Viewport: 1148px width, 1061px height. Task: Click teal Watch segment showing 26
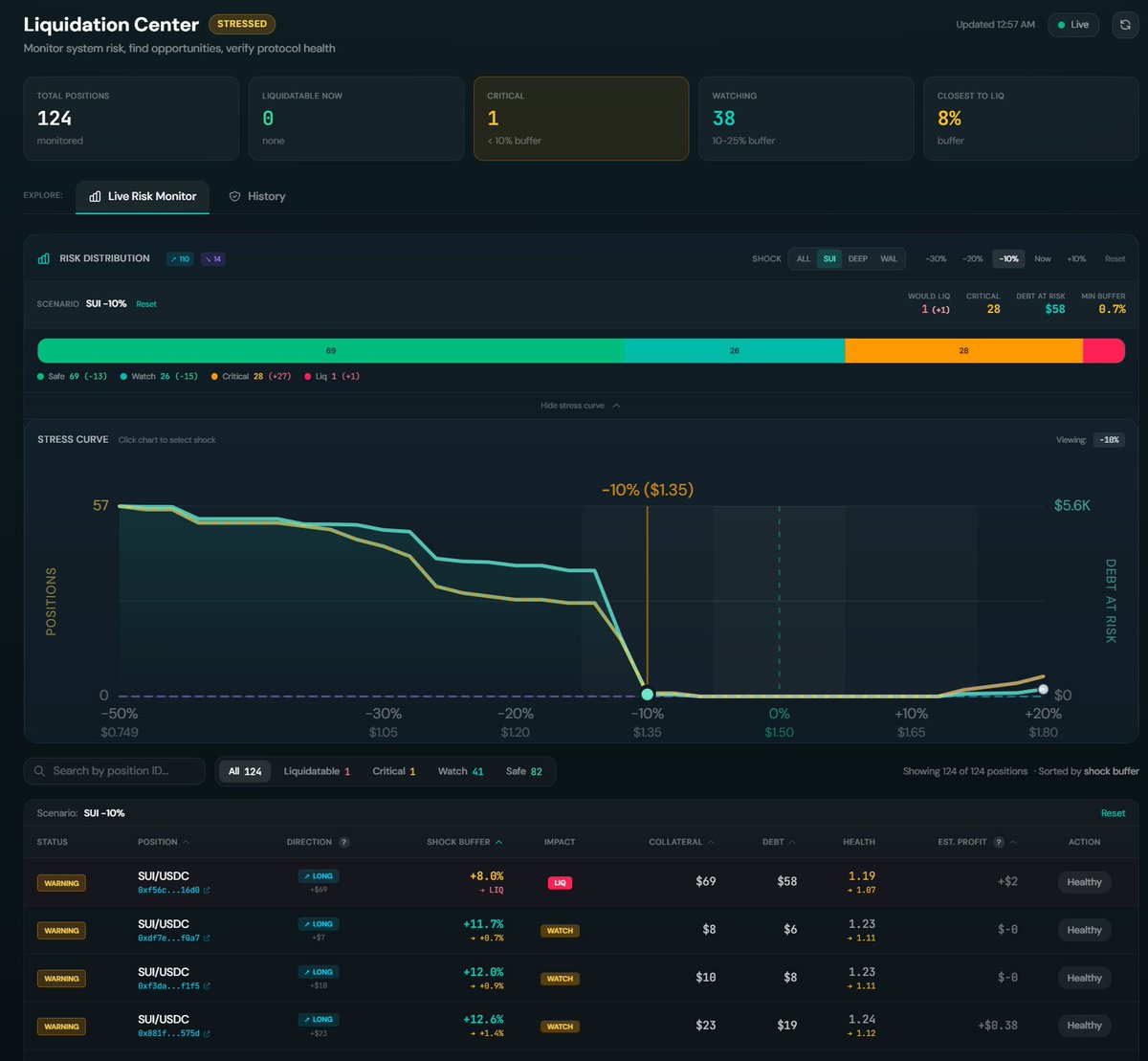tap(734, 350)
